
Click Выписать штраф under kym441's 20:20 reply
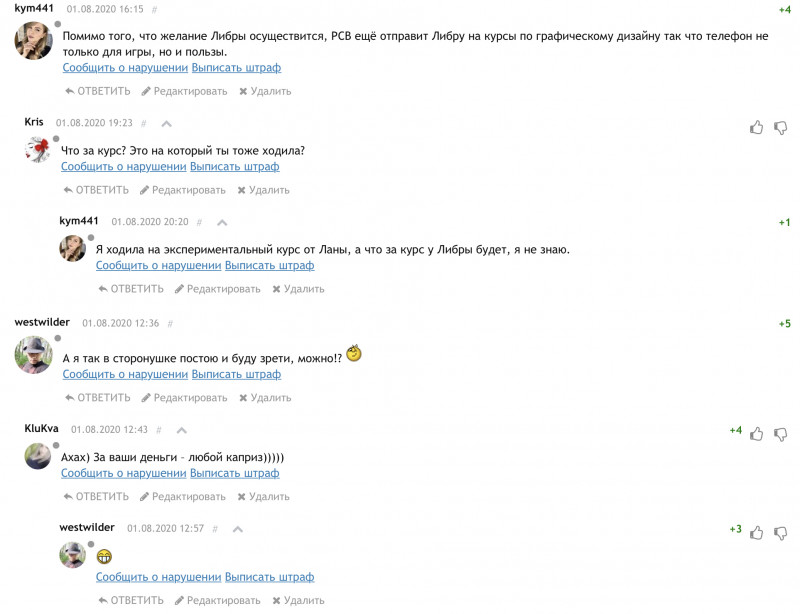269,265
